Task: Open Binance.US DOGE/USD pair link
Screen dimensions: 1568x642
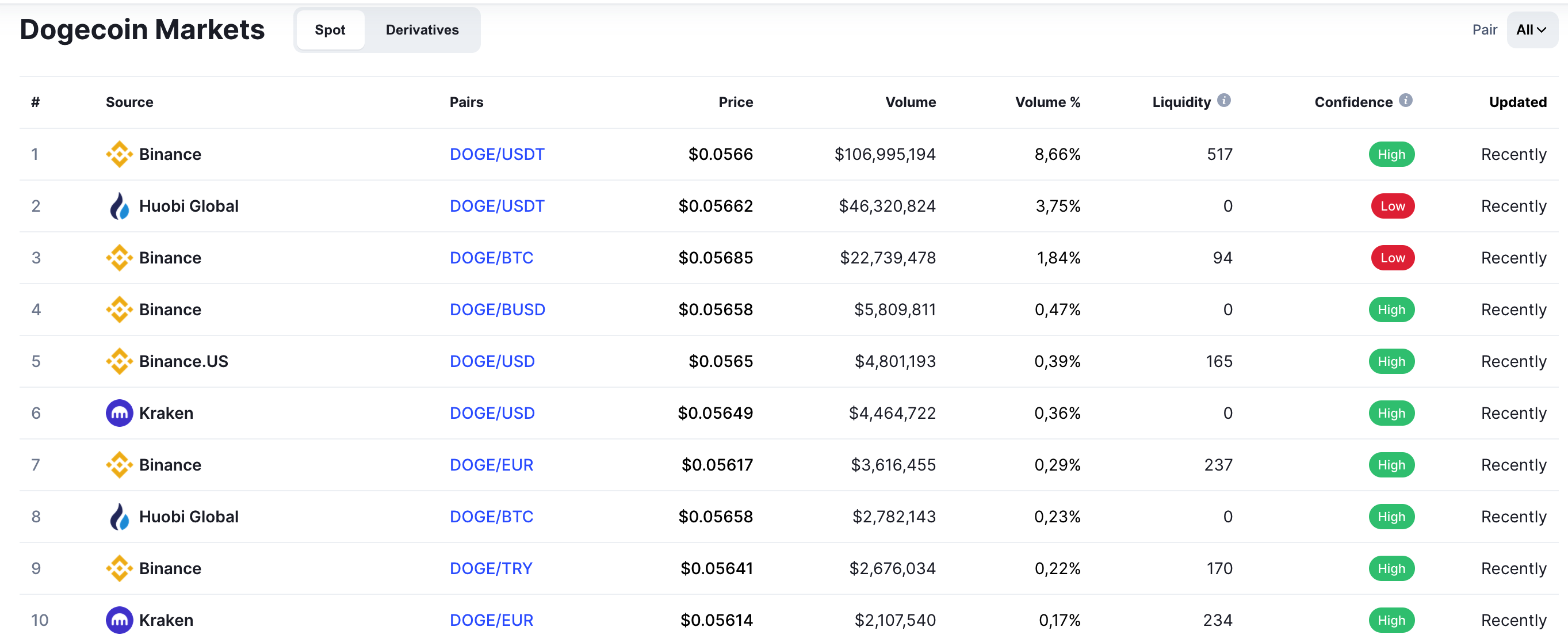Action: [x=492, y=361]
